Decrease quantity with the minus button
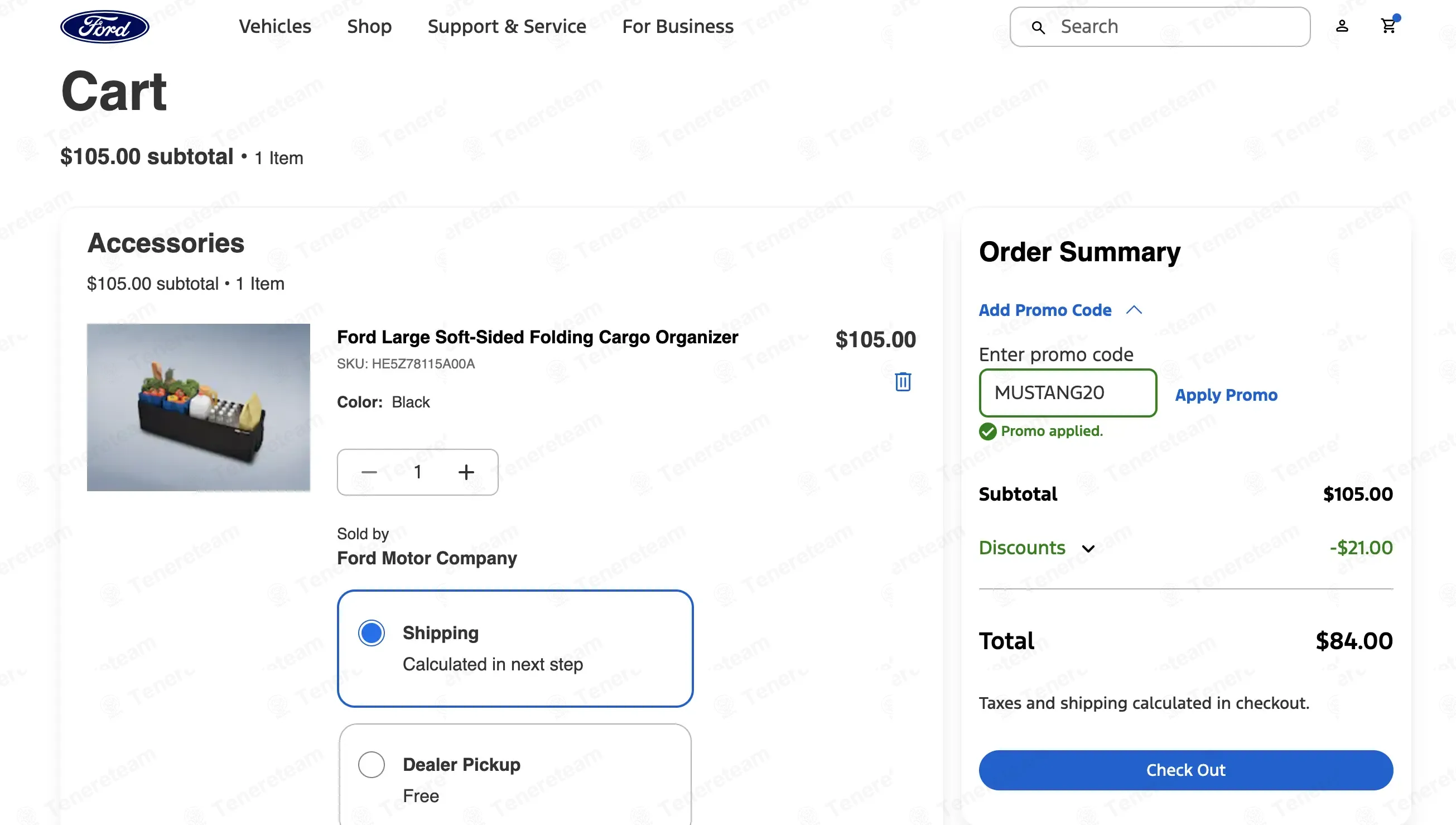Image resolution: width=1456 pixels, height=825 pixels. (x=369, y=472)
